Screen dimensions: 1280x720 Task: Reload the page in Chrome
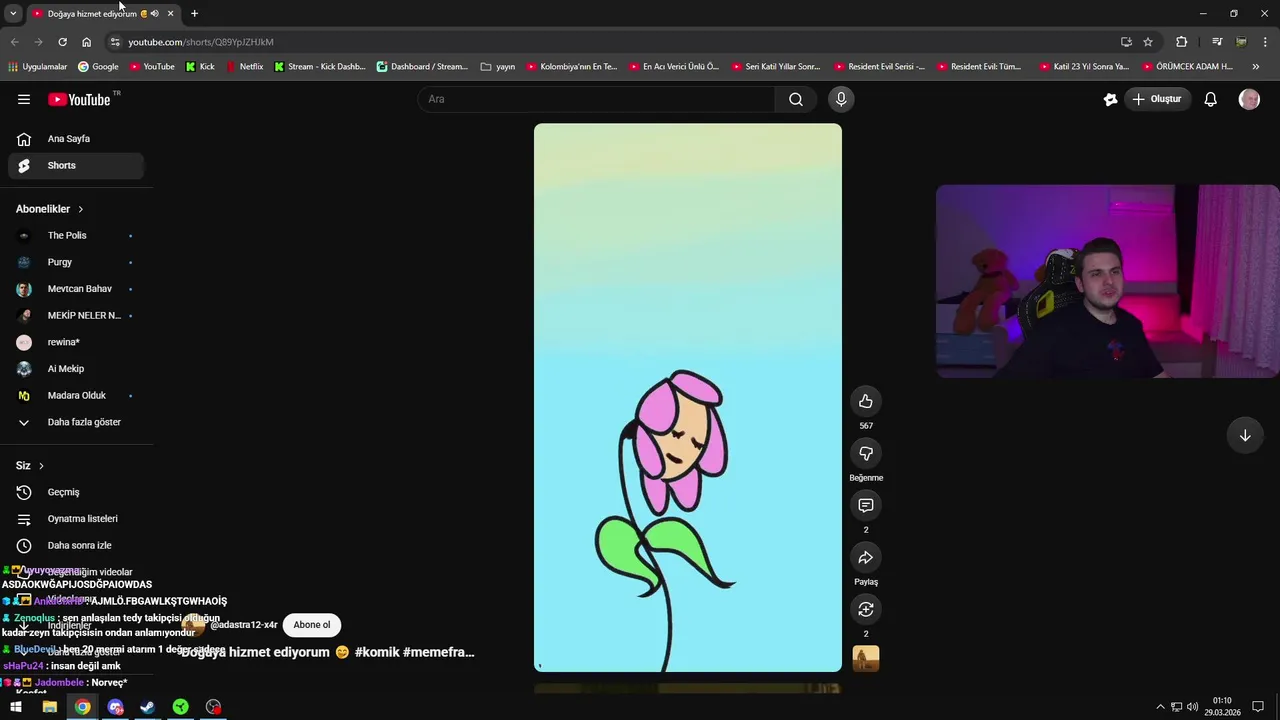tap(62, 42)
